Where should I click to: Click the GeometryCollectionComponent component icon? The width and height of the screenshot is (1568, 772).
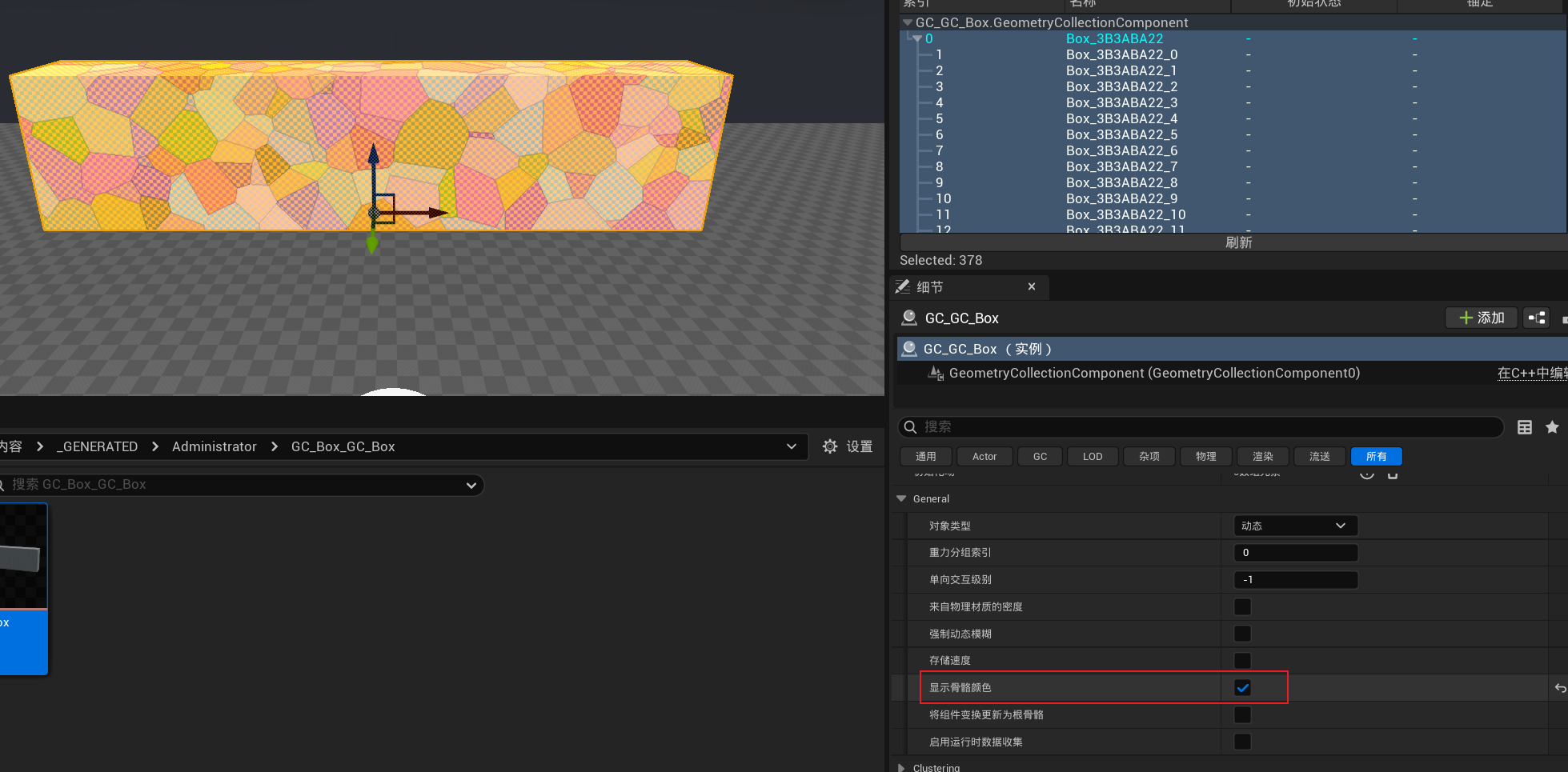[x=936, y=372]
